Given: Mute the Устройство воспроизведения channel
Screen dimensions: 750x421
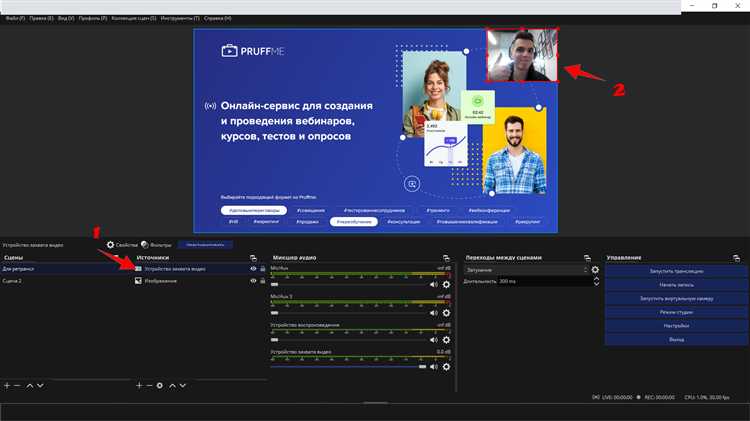Looking at the screenshot, I should tap(433, 340).
